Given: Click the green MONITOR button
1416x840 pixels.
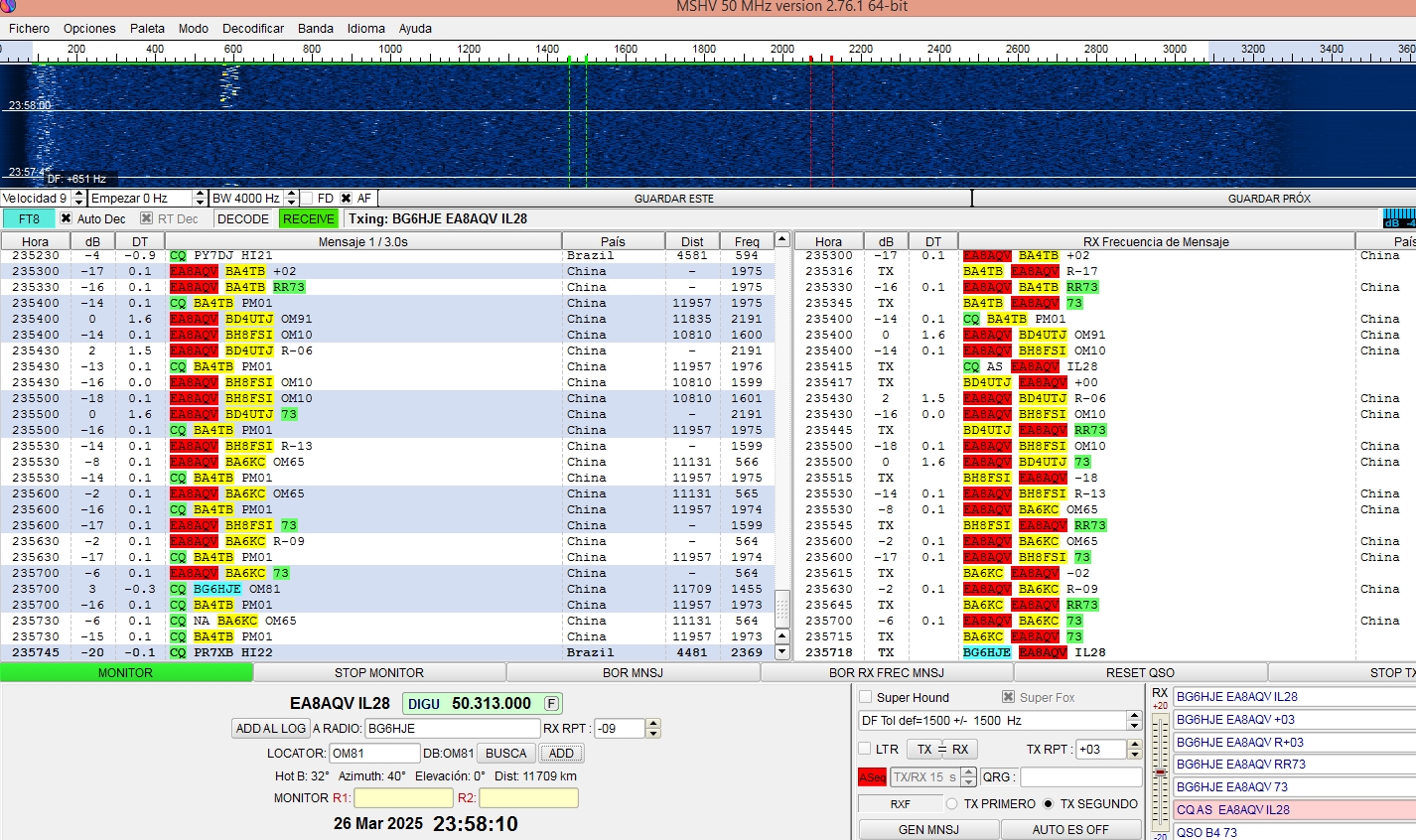Looking at the screenshot, I should point(126,672).
